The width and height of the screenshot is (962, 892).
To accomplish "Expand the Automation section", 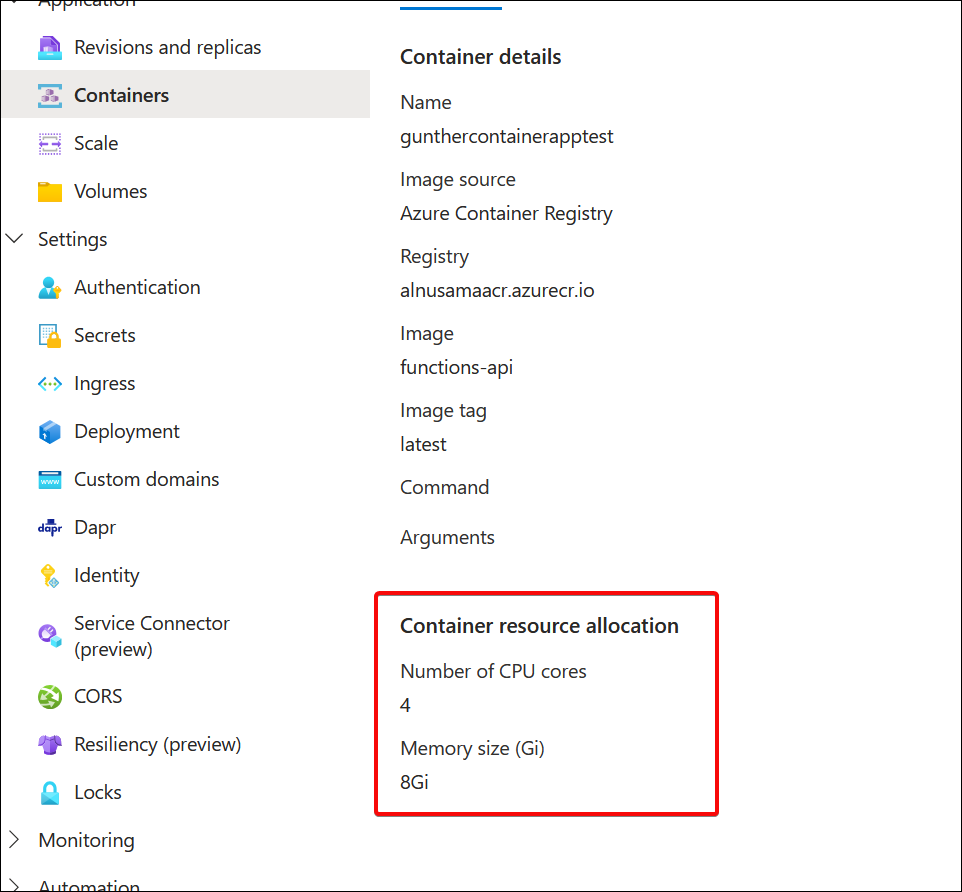I will click(x=14, y=884).
